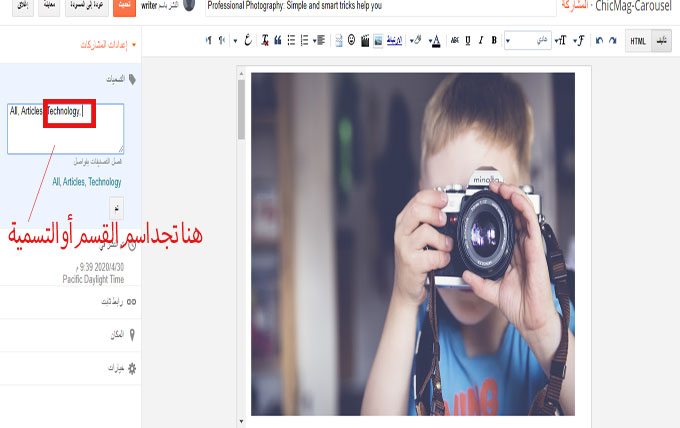
Task: Click the author profile avatar
Action: click(189, 5)
